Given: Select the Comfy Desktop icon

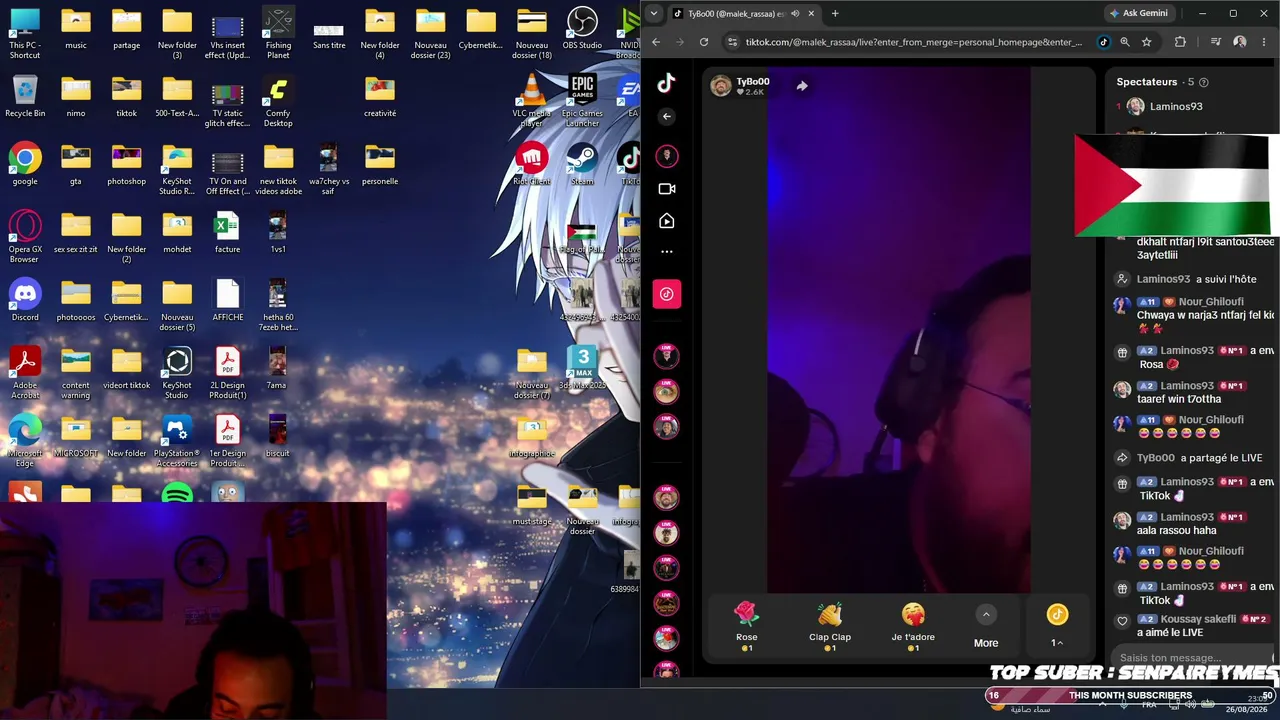Looking at the screenshot, I should 278,100.
